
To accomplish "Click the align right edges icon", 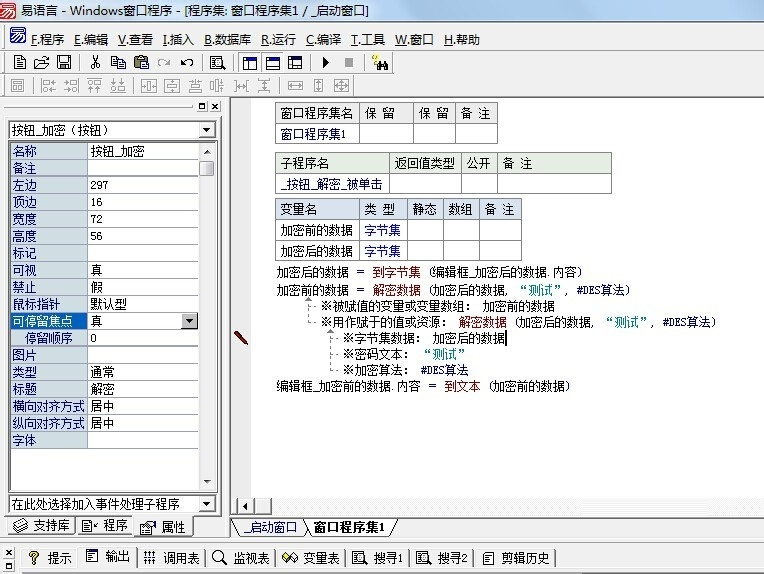I will pos(71,86).
